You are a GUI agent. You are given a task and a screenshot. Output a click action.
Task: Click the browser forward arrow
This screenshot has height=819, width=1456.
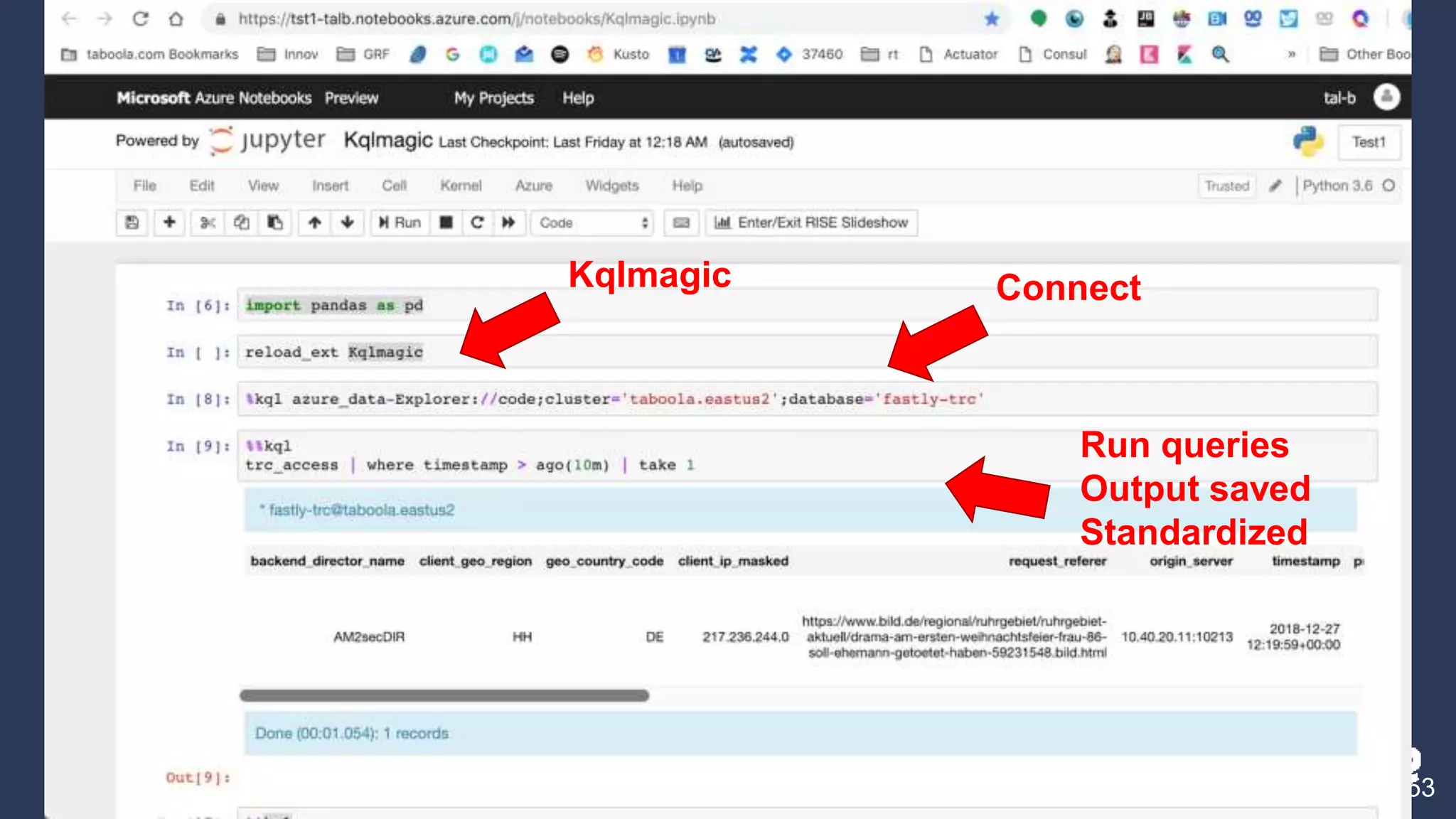pyautogui.click(x=105, y=18)
